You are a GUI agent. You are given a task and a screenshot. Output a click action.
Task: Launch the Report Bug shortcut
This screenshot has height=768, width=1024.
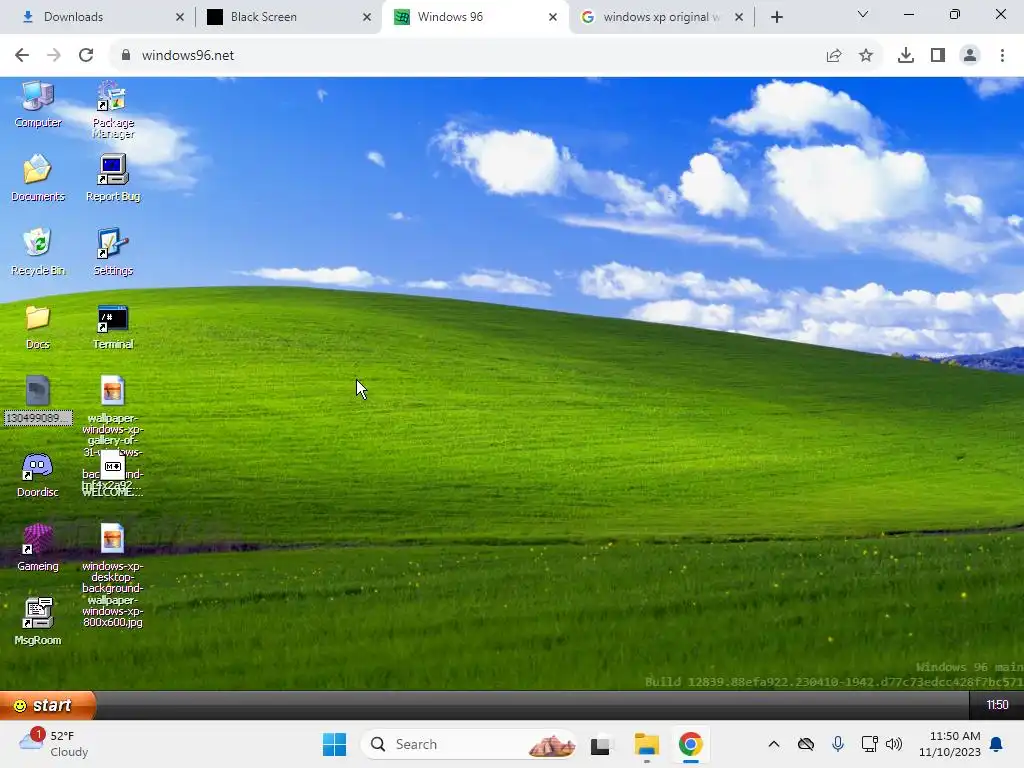[113, 178]
